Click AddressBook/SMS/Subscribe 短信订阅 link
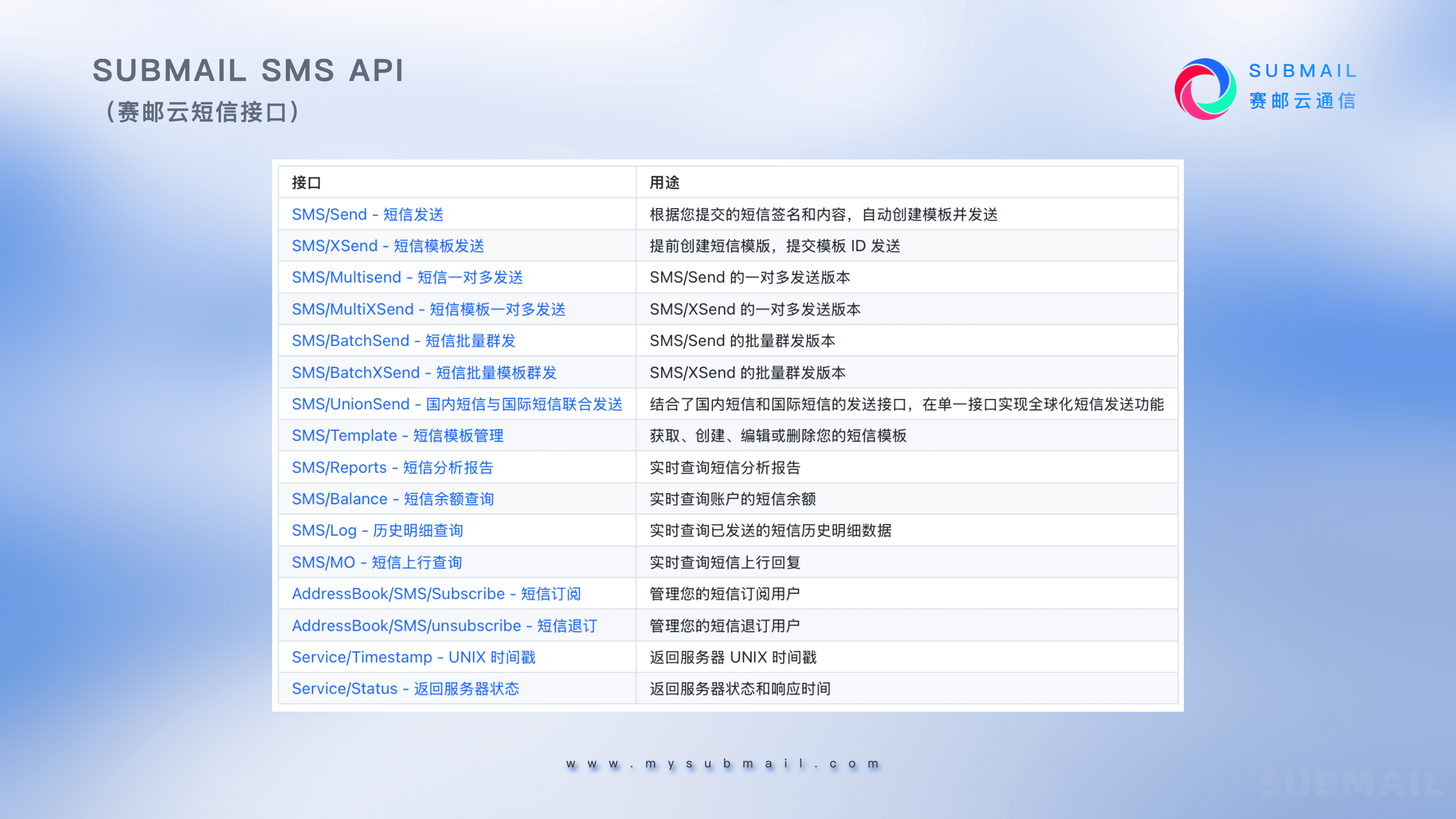The image size is (1456, 819). pos(437,594)
